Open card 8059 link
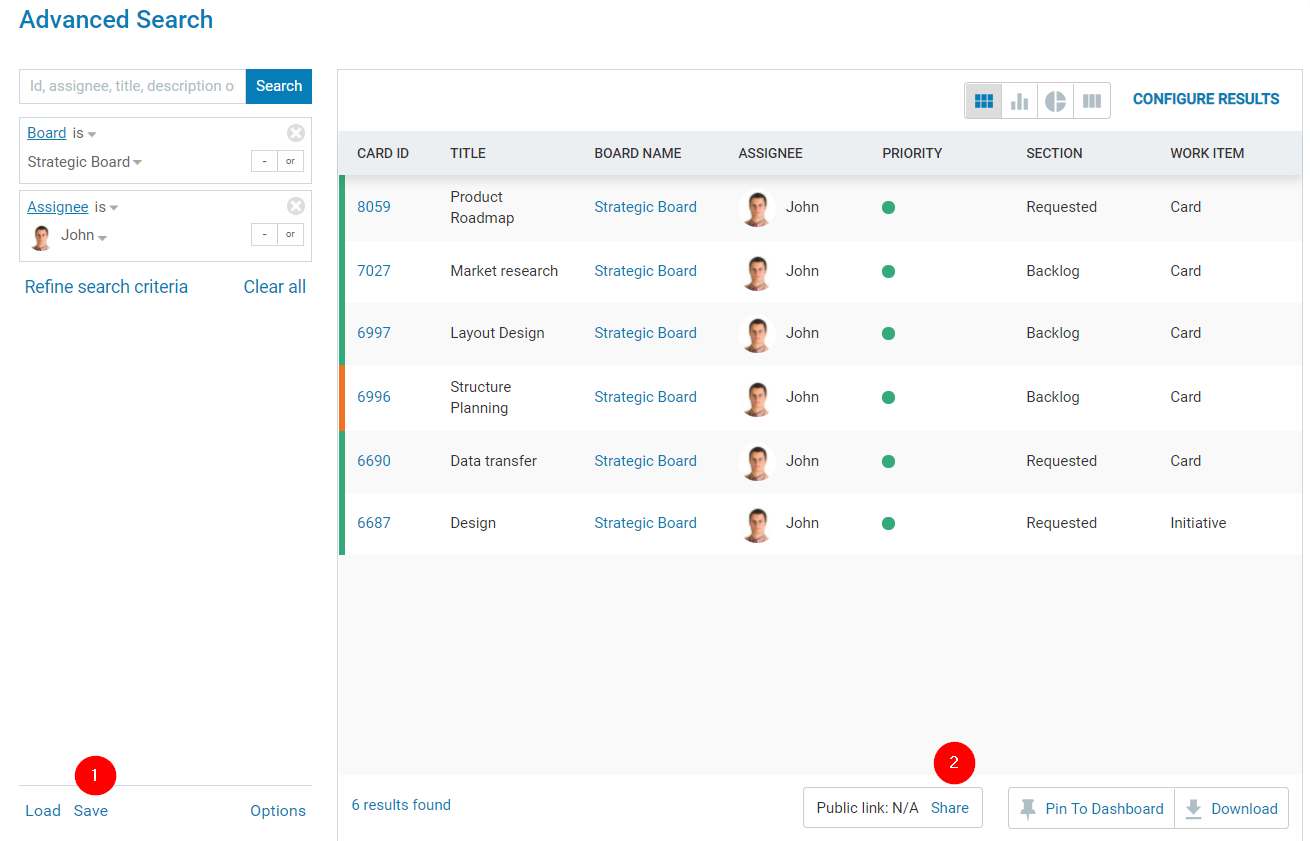Viewport: 1310px width, 841px height. click(374, 207)
